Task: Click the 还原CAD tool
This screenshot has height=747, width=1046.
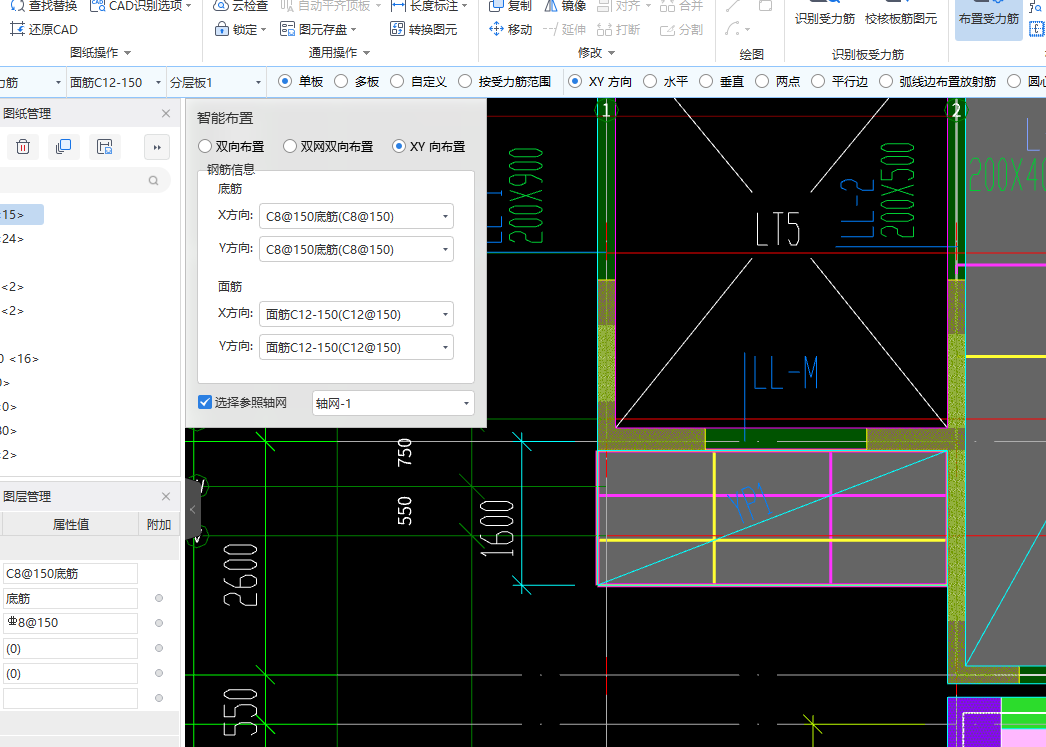Action: (x=44, y=29)
